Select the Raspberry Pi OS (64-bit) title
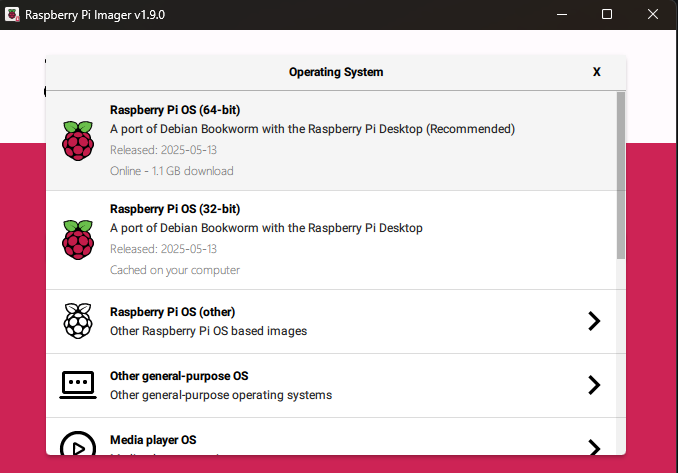The width and height of the screenshot is (678, 473). [175, 110]
